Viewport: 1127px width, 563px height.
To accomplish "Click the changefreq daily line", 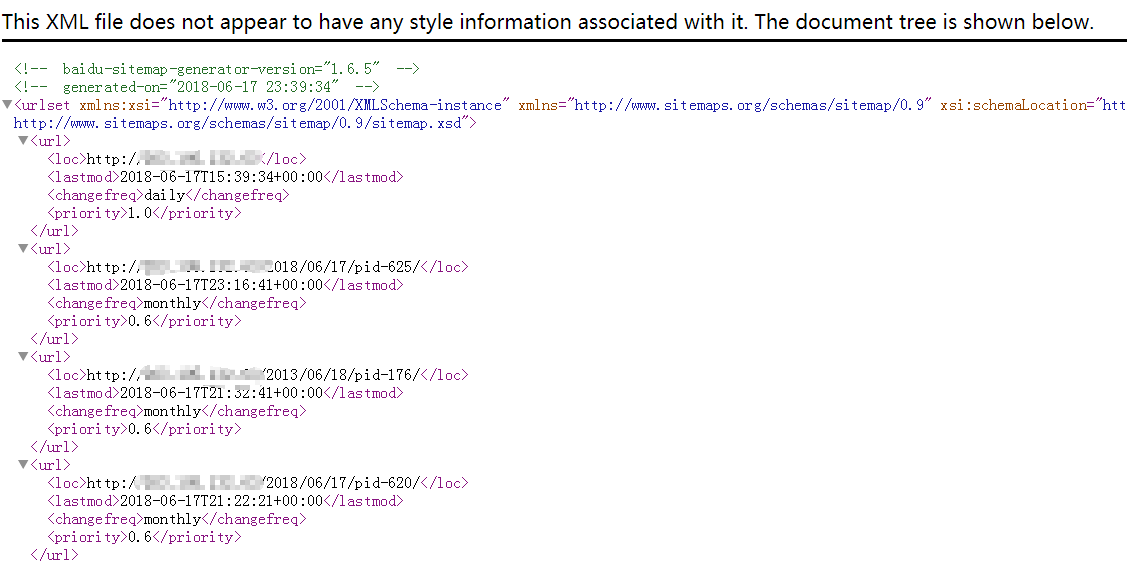I will click(x=166, y=195).
